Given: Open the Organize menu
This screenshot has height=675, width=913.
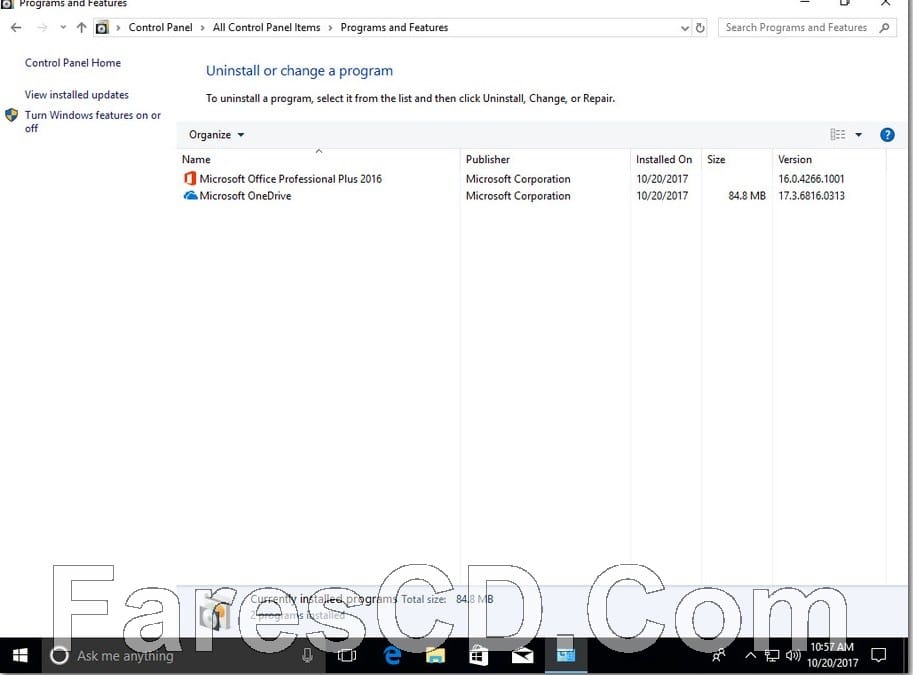Looking at the screenshot, I should pos(216,135).
